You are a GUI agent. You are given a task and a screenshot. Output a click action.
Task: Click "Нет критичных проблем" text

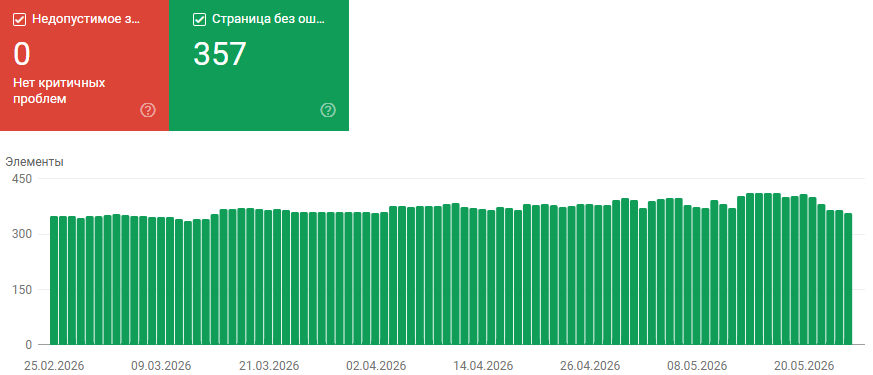[60, 91]
